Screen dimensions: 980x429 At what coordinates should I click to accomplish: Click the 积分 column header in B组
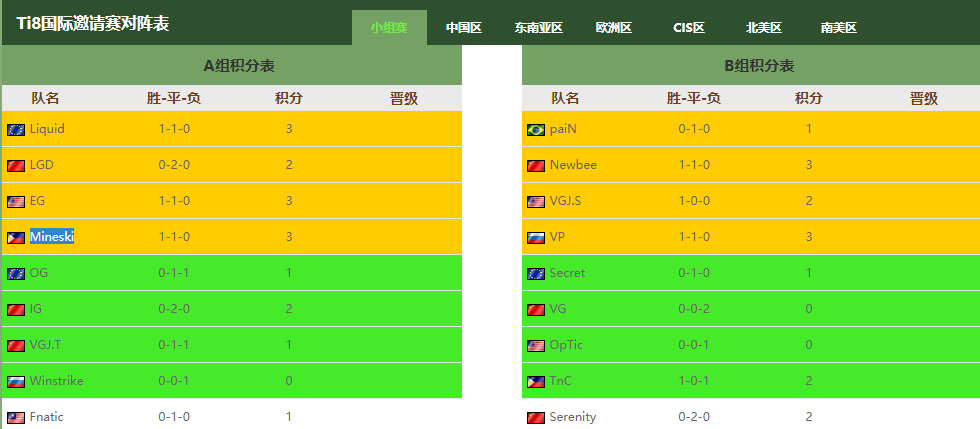(x=809, y=98)
